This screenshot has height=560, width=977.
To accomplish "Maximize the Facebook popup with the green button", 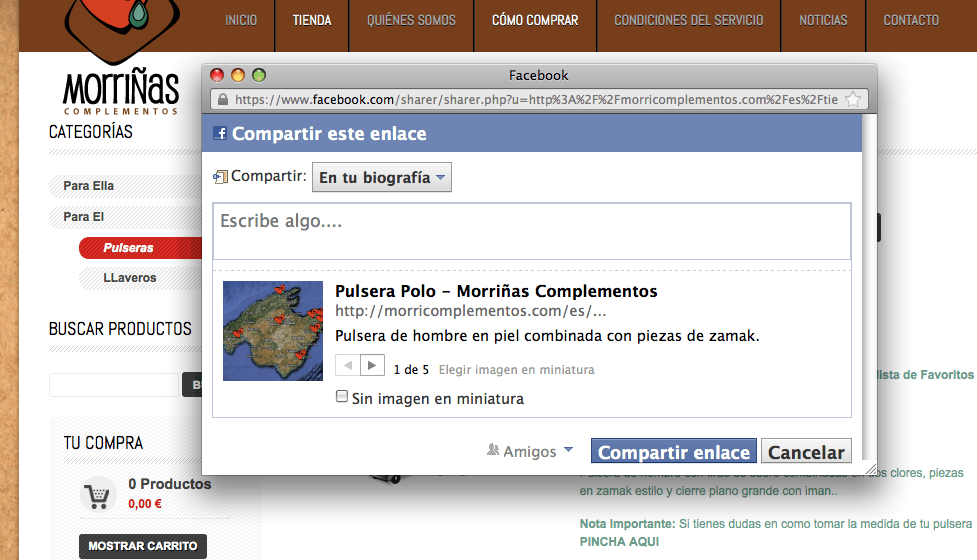I will pos(259,75).
